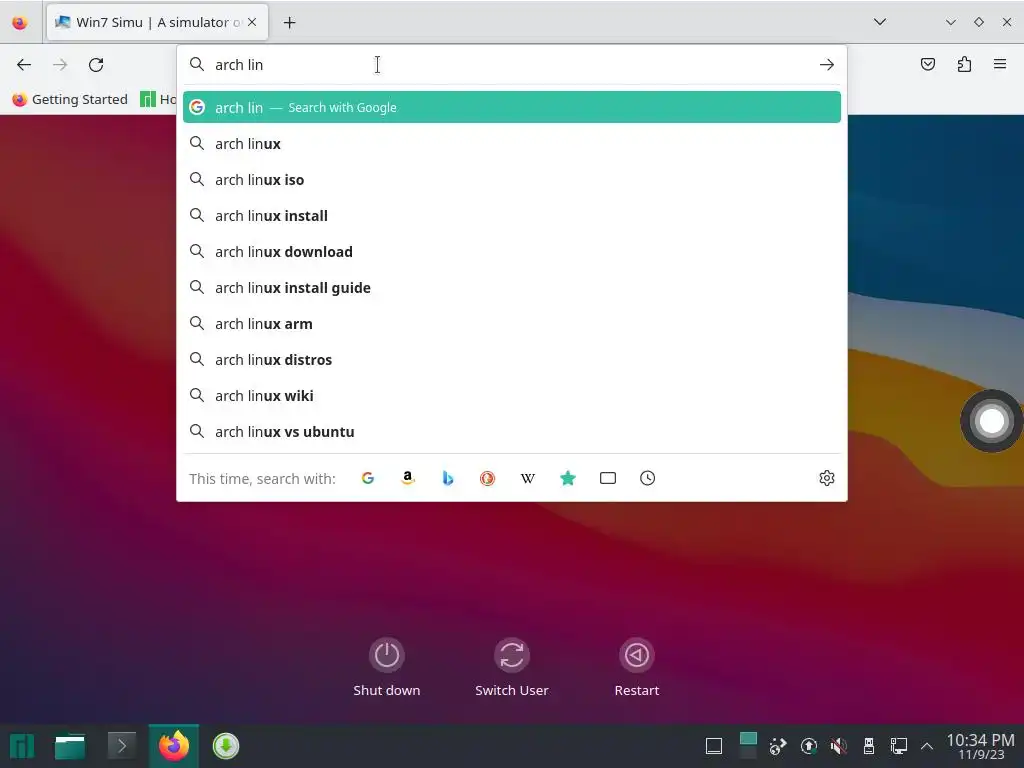1024x768 pixels.
Task: Select Firefox in the taskbar
Action: pyautogui.click(x=174, y=746)
